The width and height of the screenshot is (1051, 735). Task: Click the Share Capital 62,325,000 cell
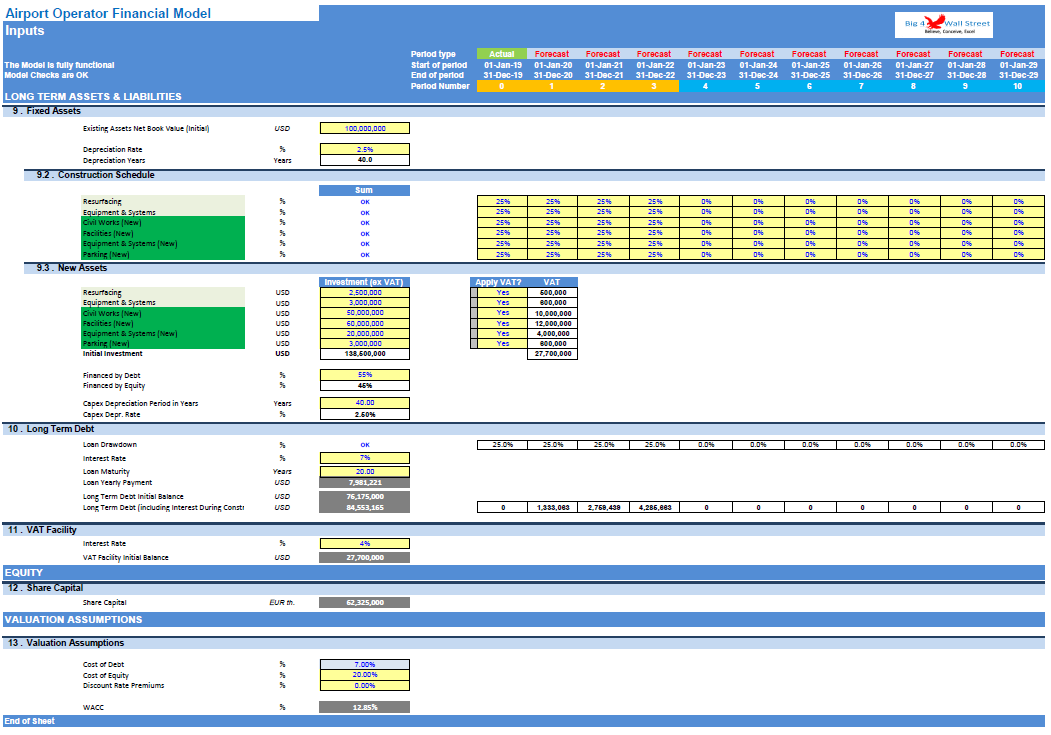365,602
